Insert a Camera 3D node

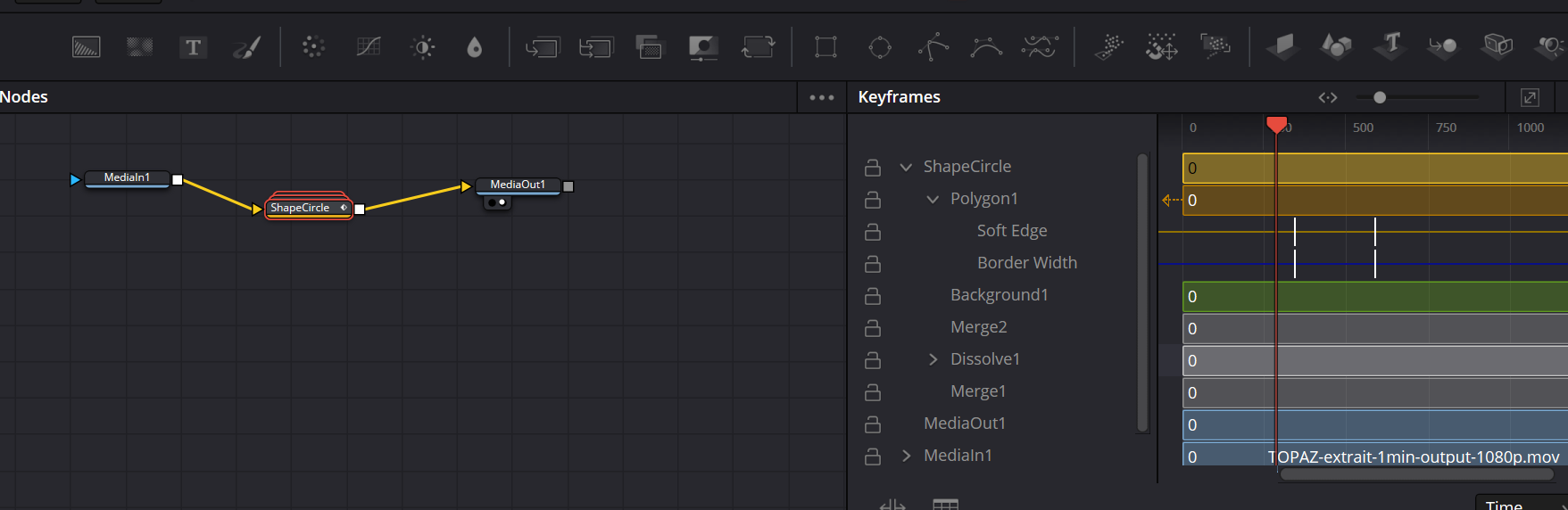point(1551,46)
